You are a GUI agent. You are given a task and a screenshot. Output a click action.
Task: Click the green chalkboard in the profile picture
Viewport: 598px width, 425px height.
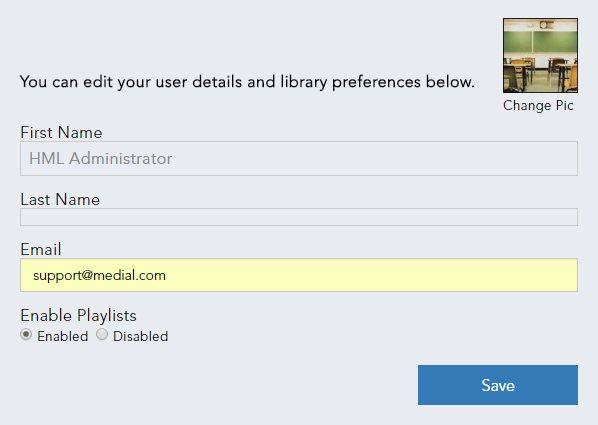(540, 42)
